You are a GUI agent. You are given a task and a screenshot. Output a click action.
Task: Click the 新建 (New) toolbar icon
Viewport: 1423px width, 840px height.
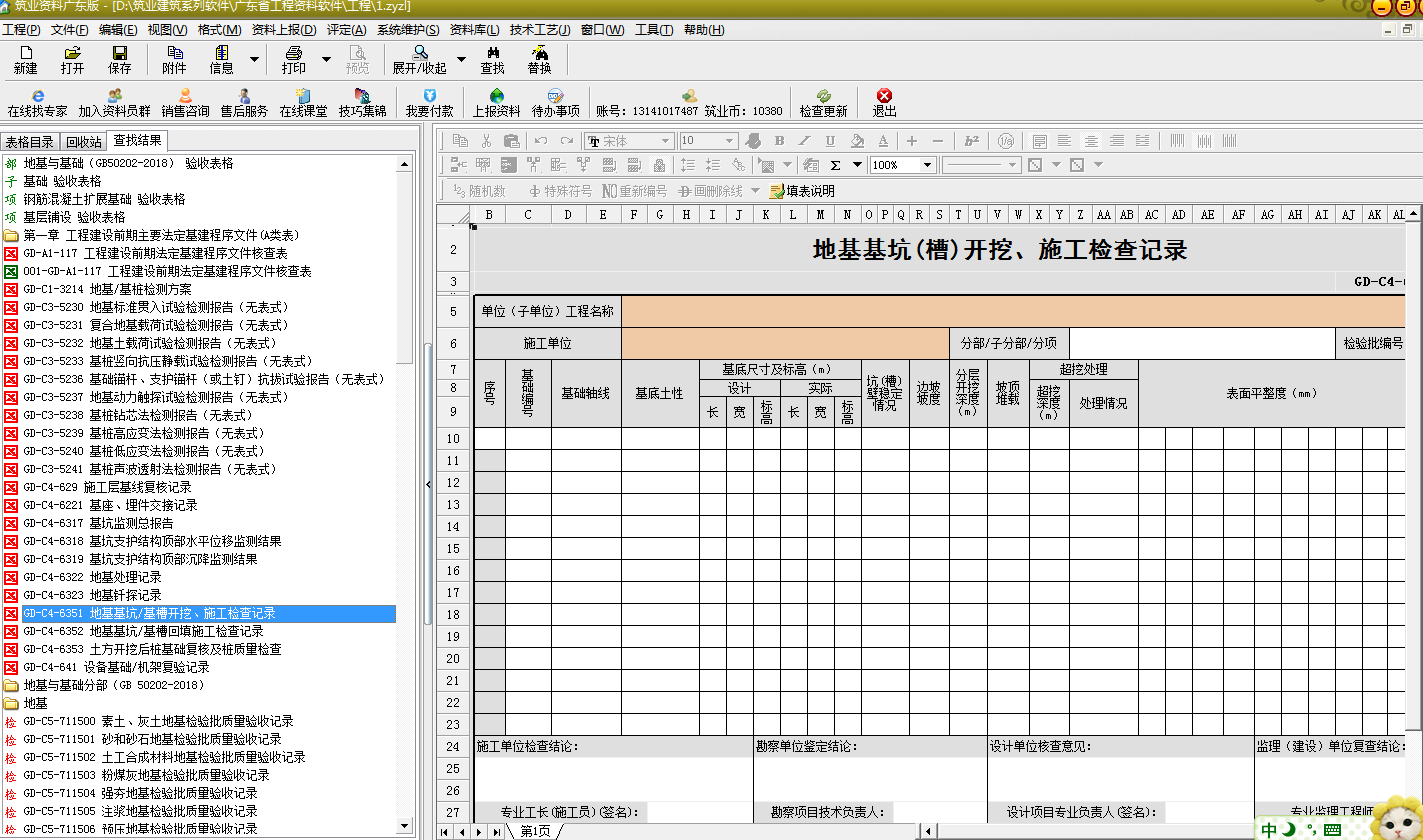[25, 59]
